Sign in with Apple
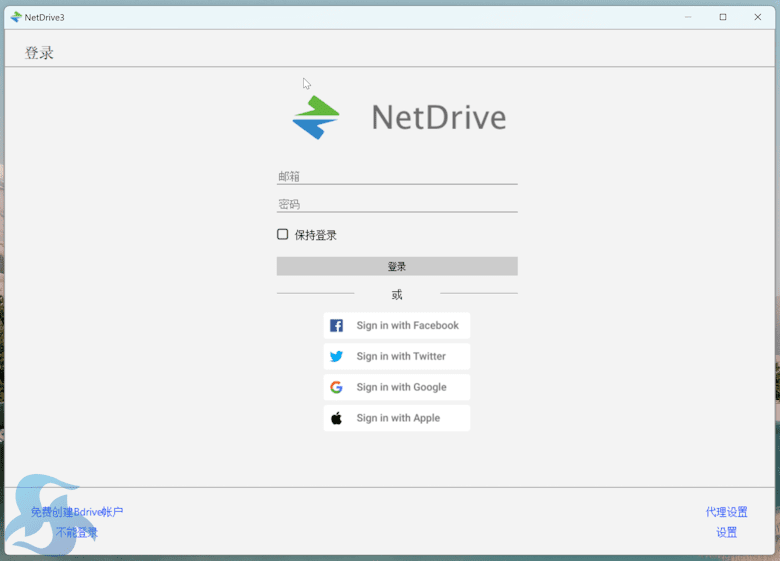The image size is (780, 561). pos(396,418)
